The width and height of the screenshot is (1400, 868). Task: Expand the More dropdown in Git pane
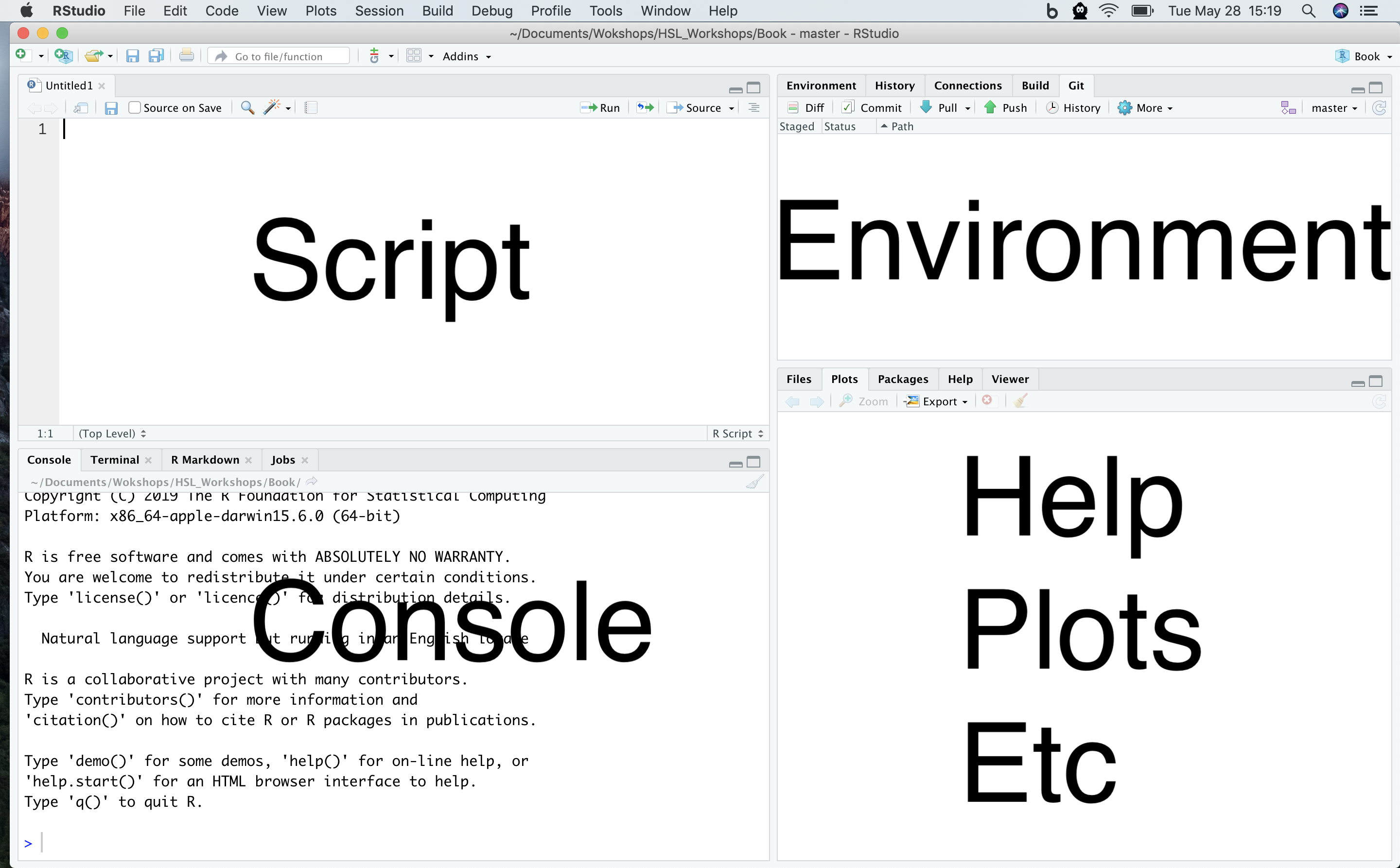point(1145,108)
